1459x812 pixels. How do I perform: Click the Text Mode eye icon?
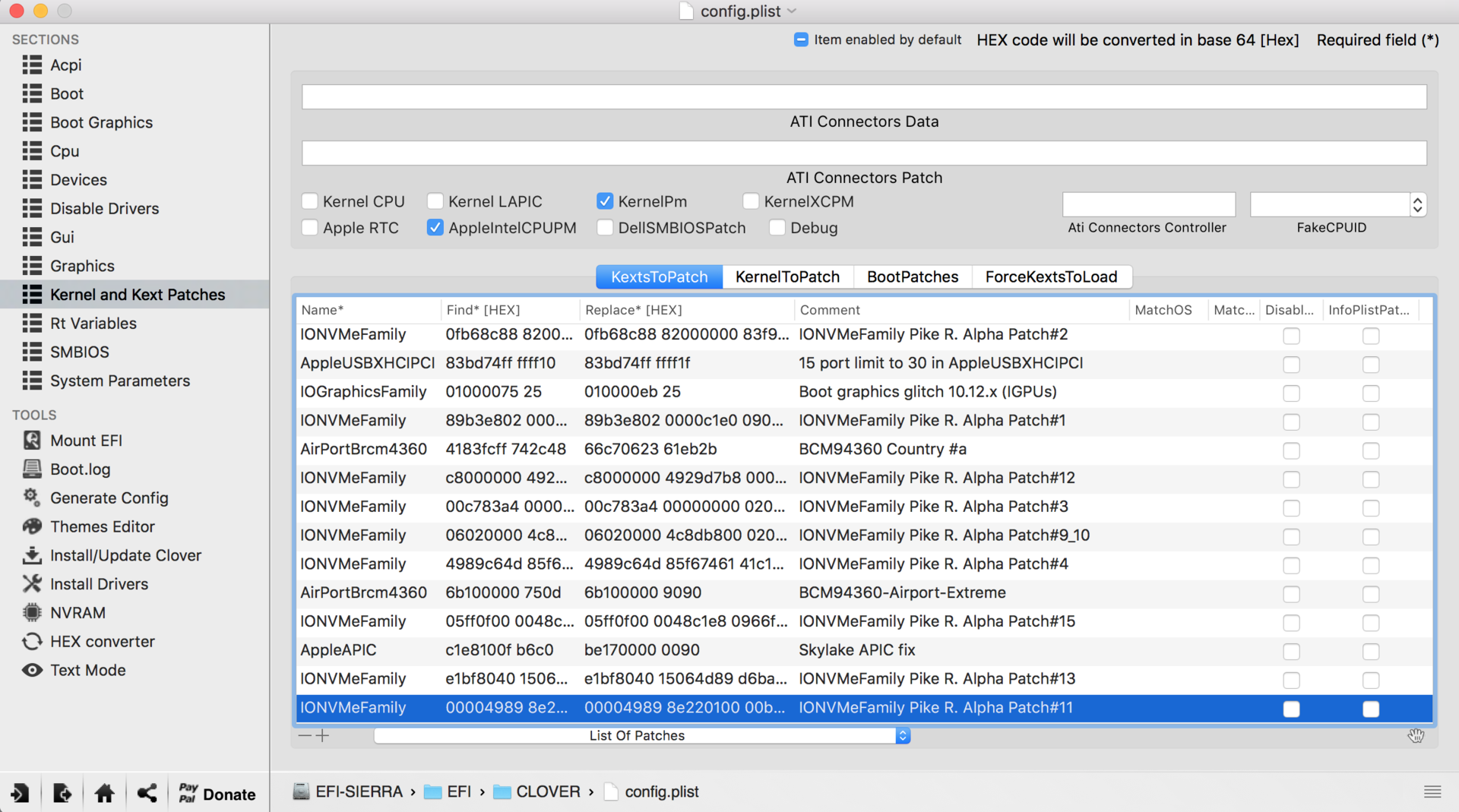32,671
